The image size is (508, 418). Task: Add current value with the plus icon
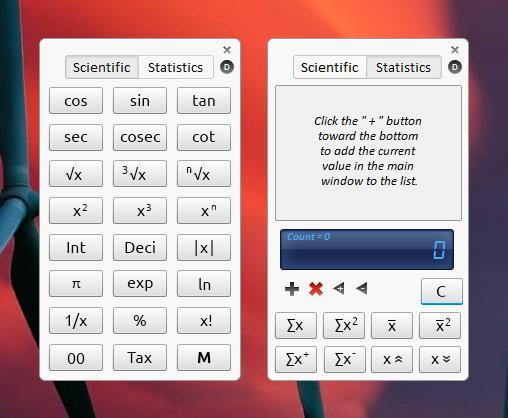pyautogui.click(x=292, y=289)
